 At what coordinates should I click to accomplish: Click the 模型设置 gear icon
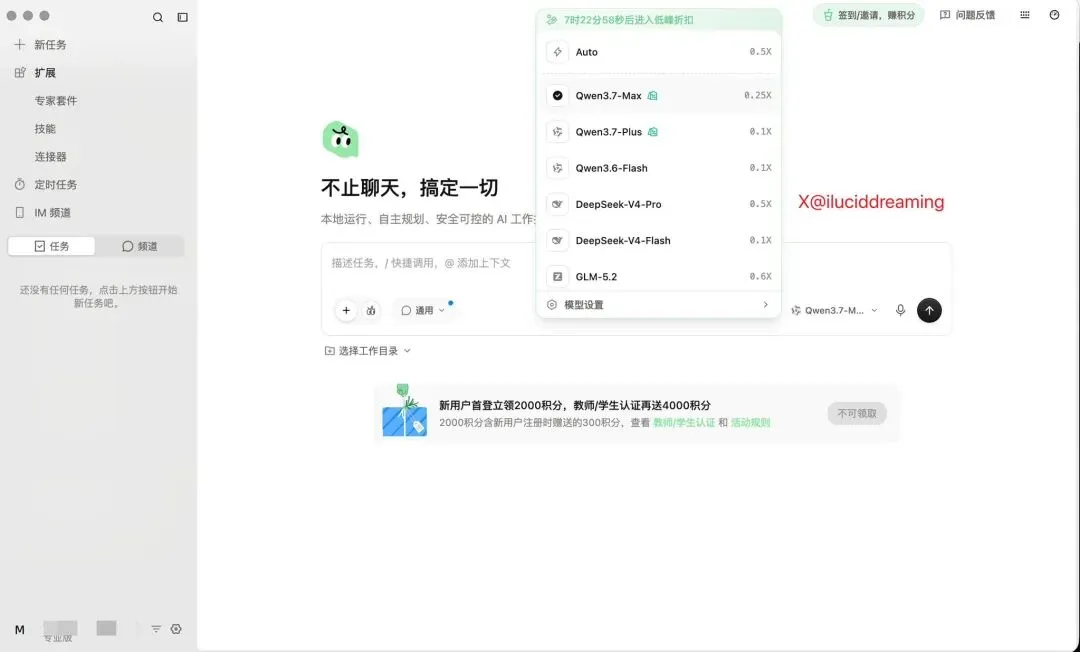point(552,305)
